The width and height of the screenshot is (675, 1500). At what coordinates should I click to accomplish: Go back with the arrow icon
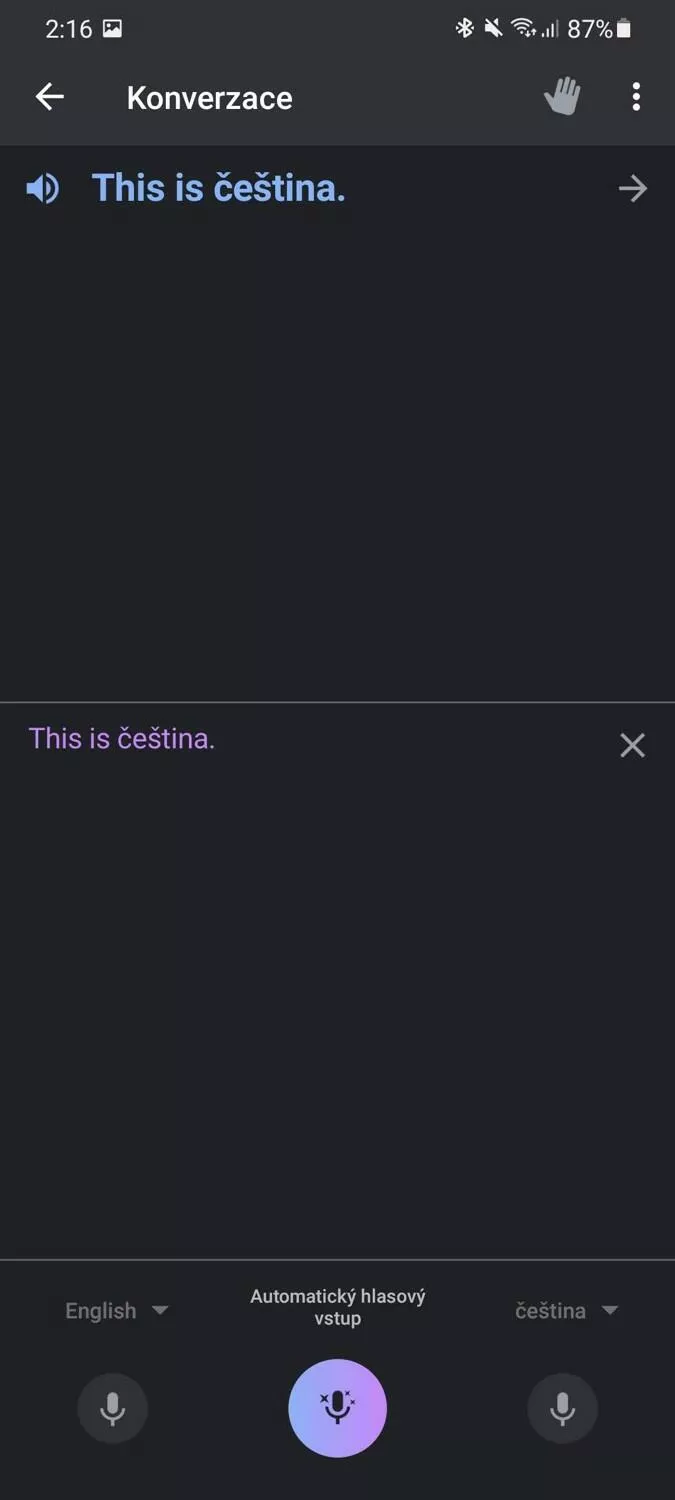click(49, 97)
